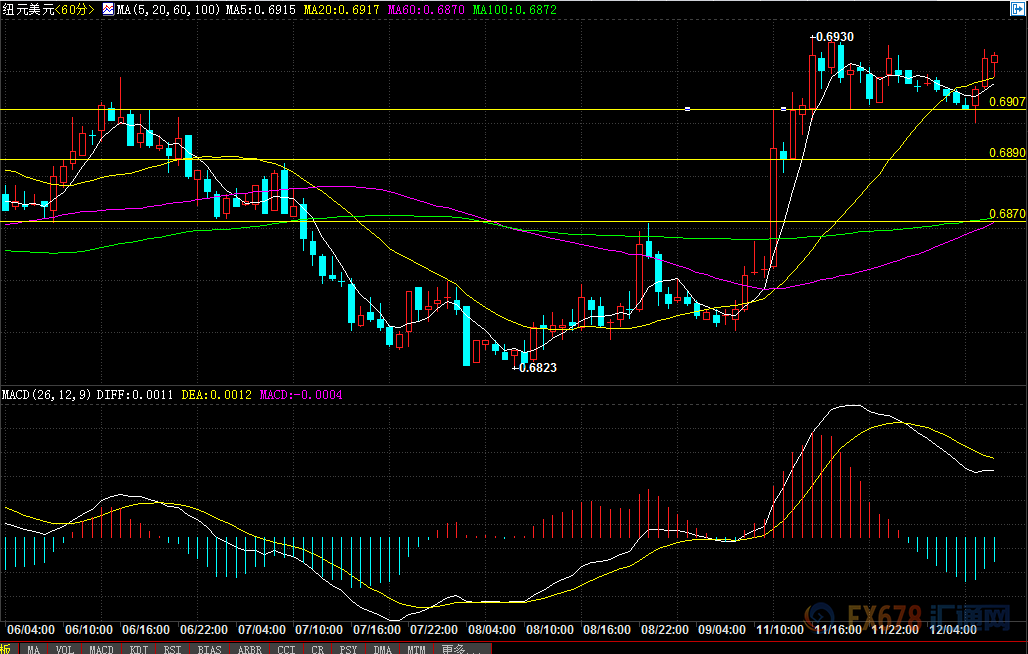Switch to the BIAS indicator tab
Viewport: 1028px width, 654px height.
pos(209,649)
